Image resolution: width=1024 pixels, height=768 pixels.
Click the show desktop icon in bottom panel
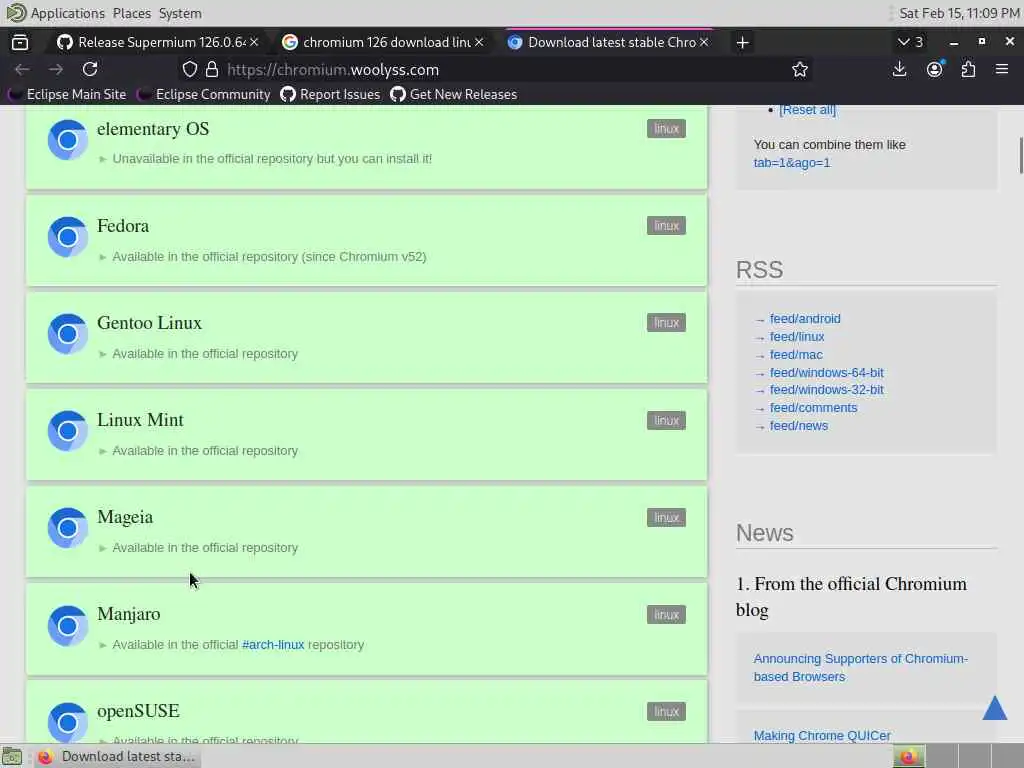point(12,756)
